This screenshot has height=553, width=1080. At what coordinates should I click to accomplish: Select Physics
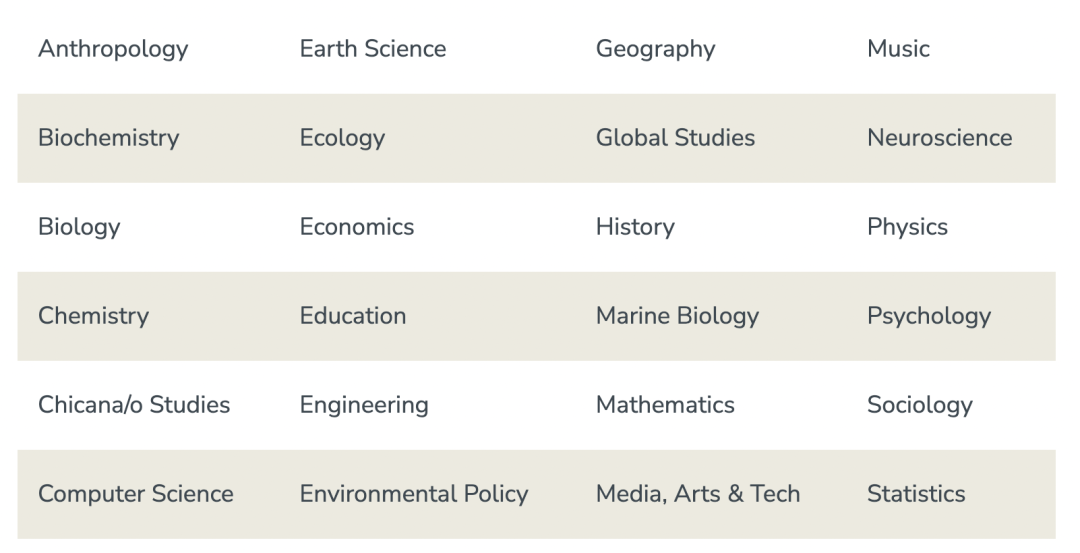[907, 227]
